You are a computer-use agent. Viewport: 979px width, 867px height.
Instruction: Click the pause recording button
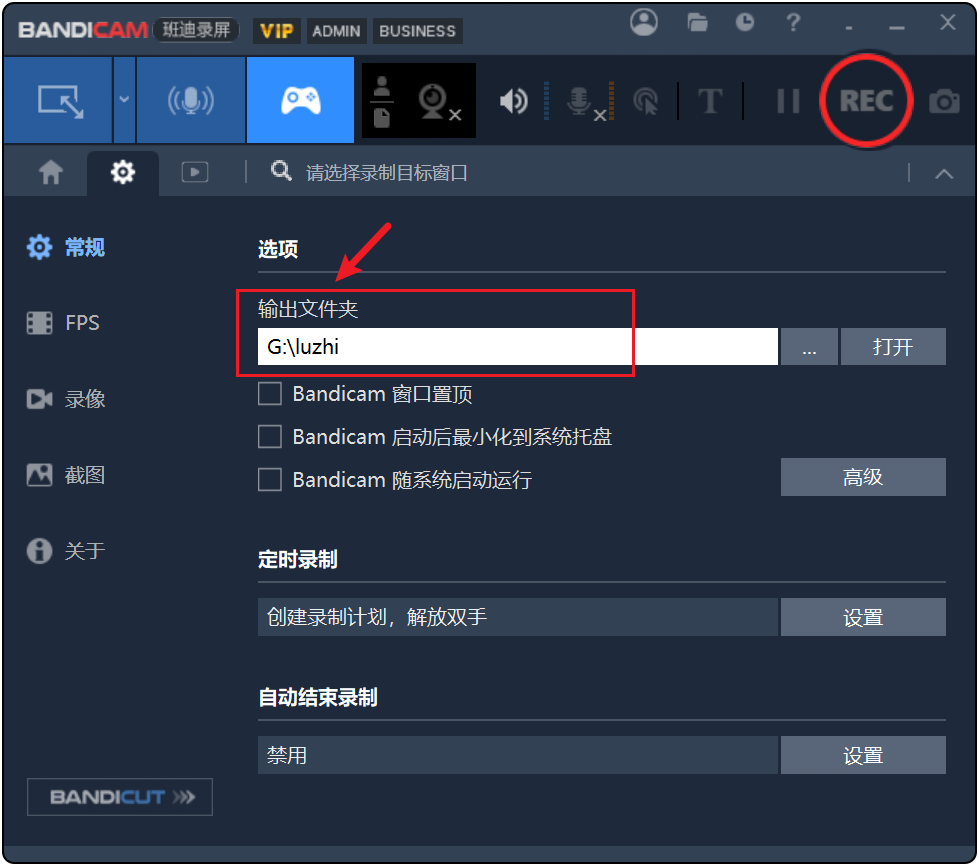[788, 101]
